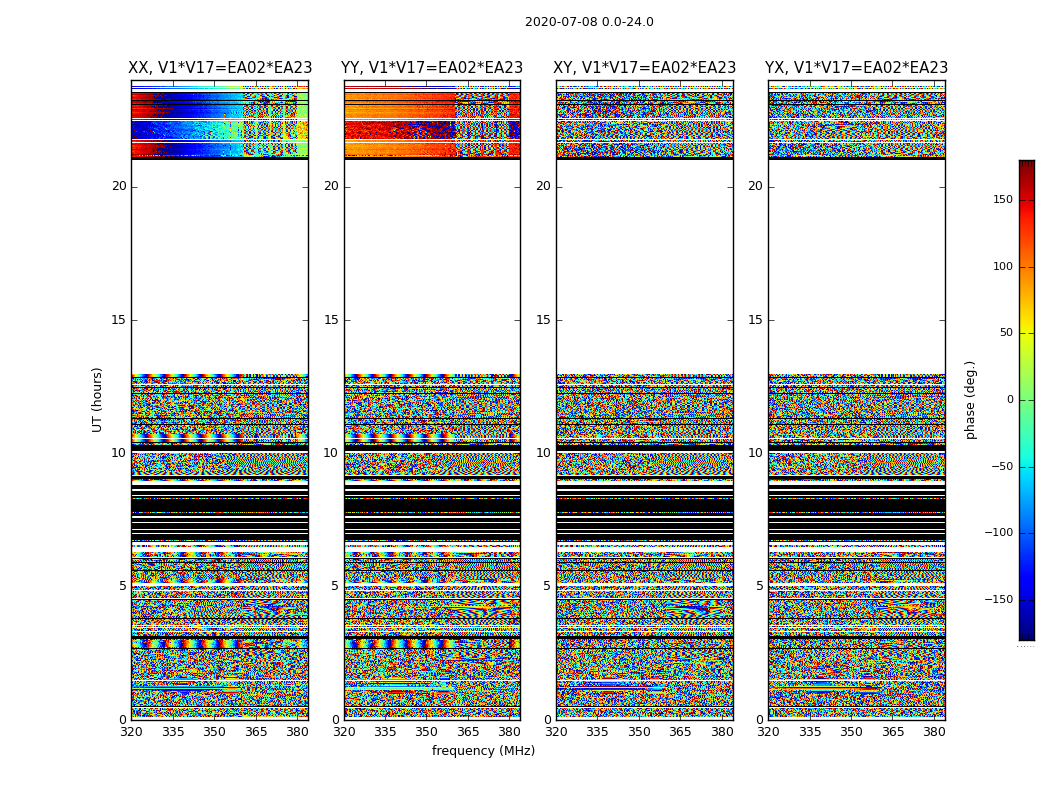Click the "5" hour tick of the YX panel

point(759,586)
